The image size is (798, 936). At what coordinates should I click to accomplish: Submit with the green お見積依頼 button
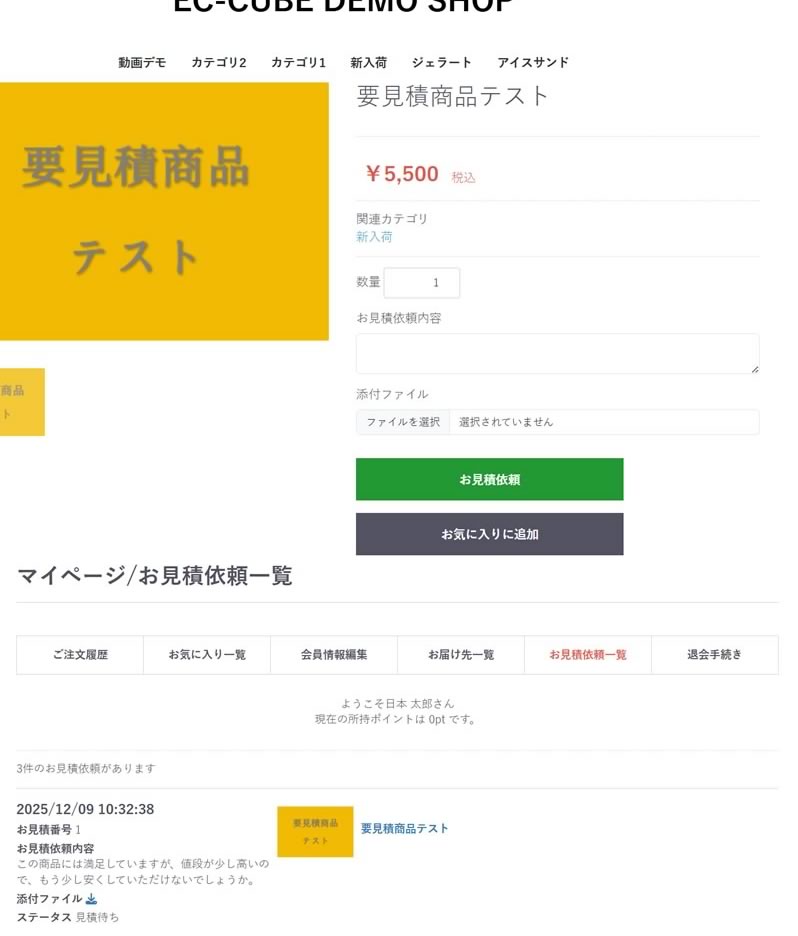point(489,479)
